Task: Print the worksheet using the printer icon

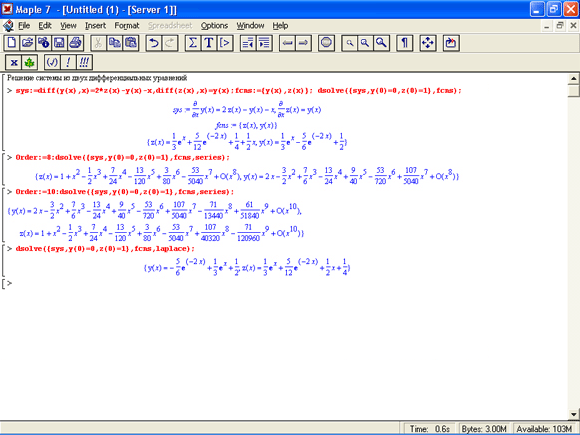Action: tap(75, 43)
